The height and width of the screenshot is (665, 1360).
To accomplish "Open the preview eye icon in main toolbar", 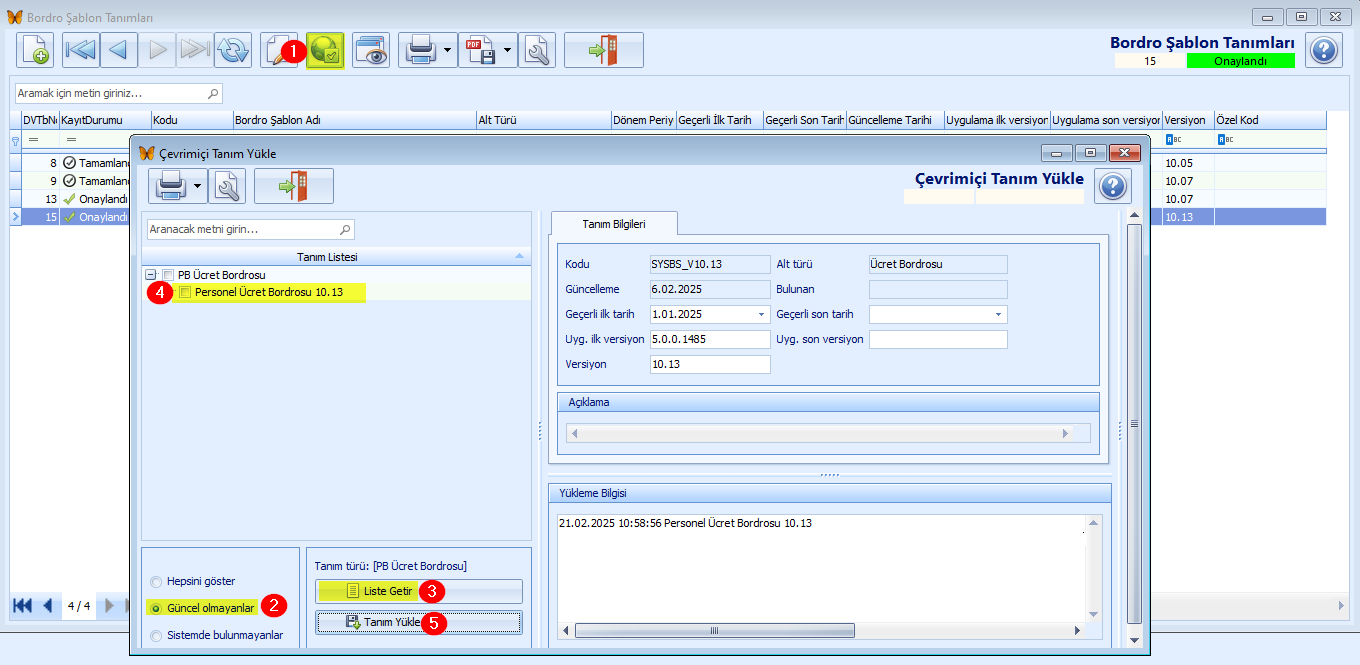I will (x=371, y=50).
